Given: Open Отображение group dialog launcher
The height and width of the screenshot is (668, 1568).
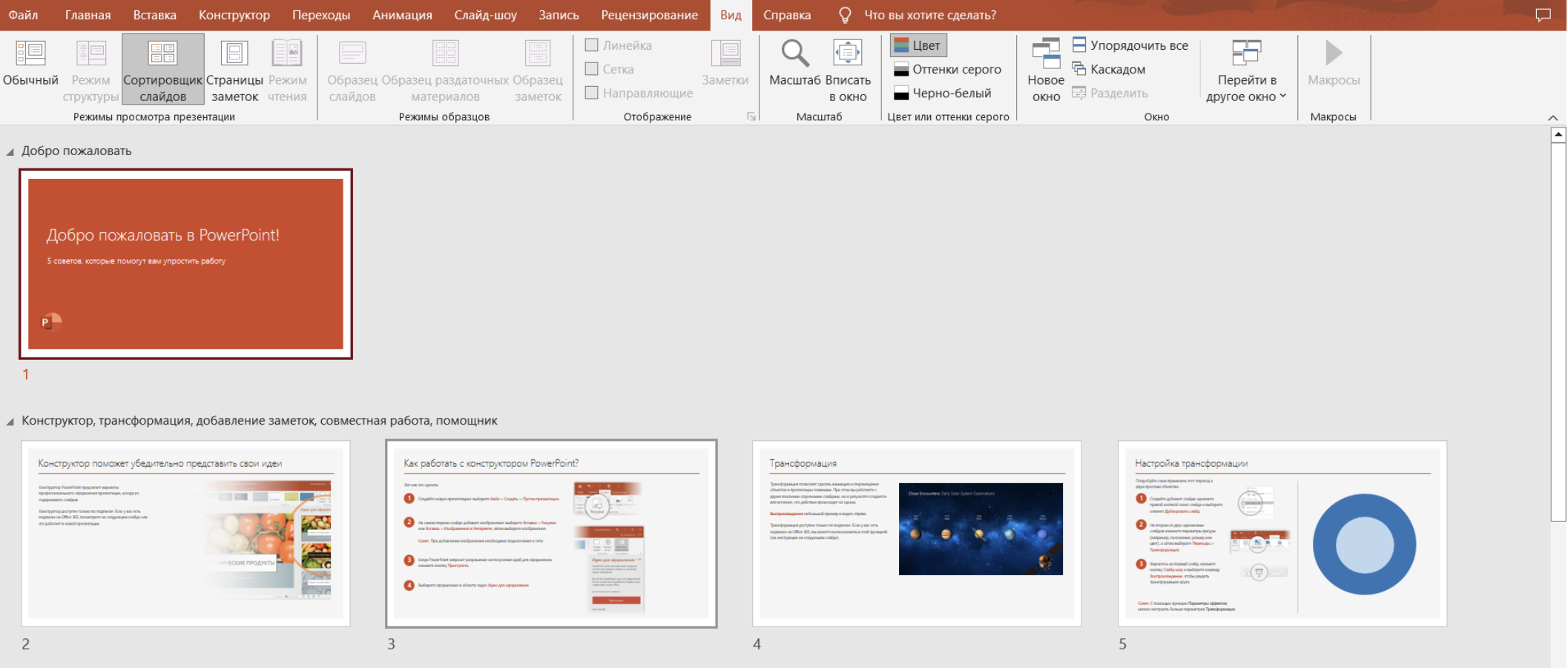Looking at the screenshot, I should [751, 117].
